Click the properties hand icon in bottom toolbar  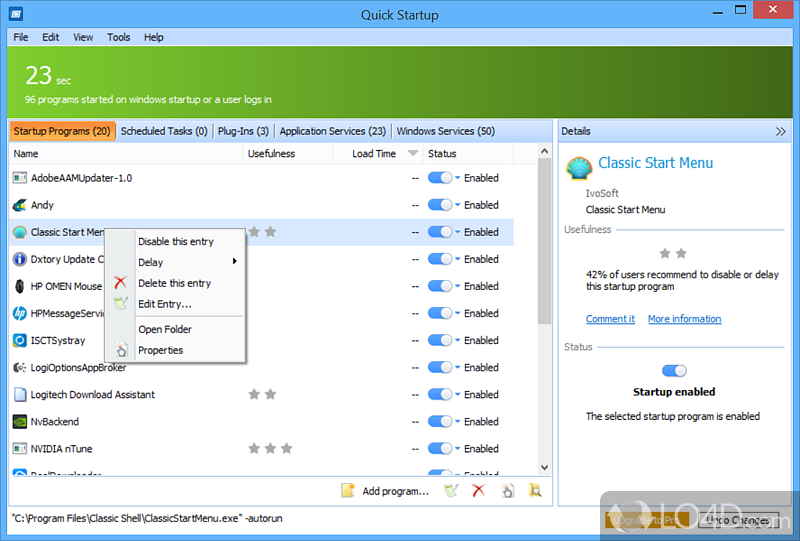pos(507,491)
